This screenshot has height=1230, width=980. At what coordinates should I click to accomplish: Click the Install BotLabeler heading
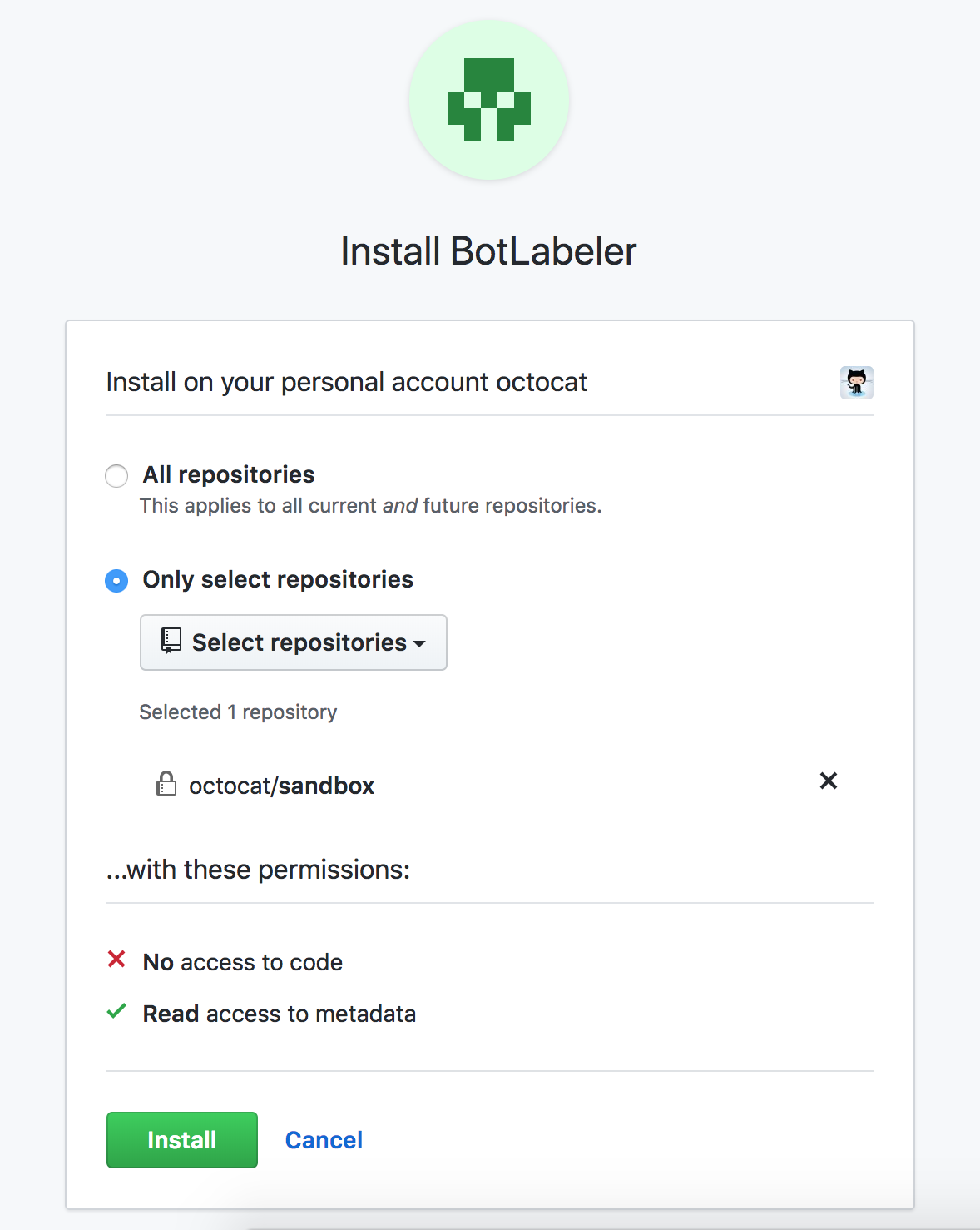pyautogui.click(x=489, y=250)
